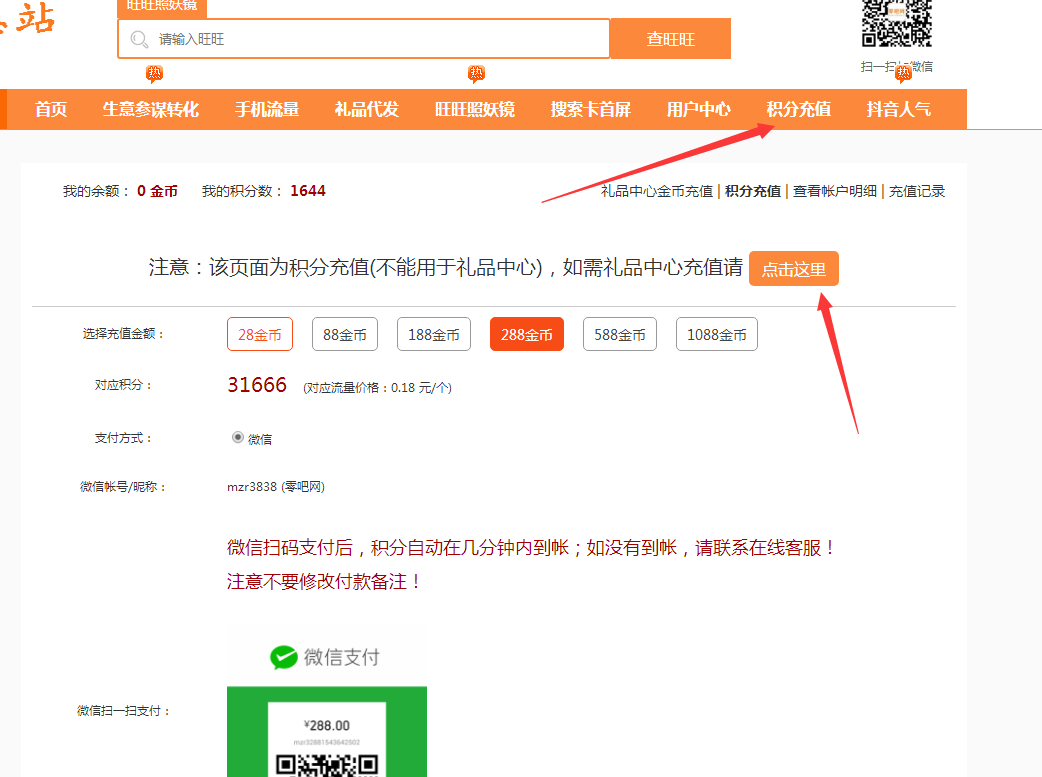Open 用户中心 menu item
The width and height of the screenshot is (1042, 777).
click(698, 109)
